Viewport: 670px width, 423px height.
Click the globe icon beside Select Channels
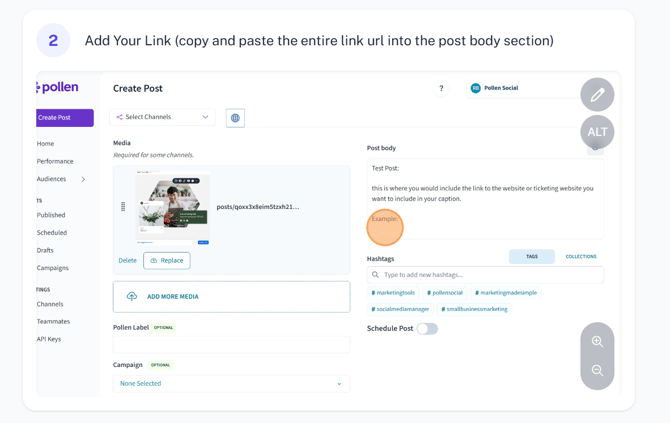pyautogui.click(x=235, y=118)
